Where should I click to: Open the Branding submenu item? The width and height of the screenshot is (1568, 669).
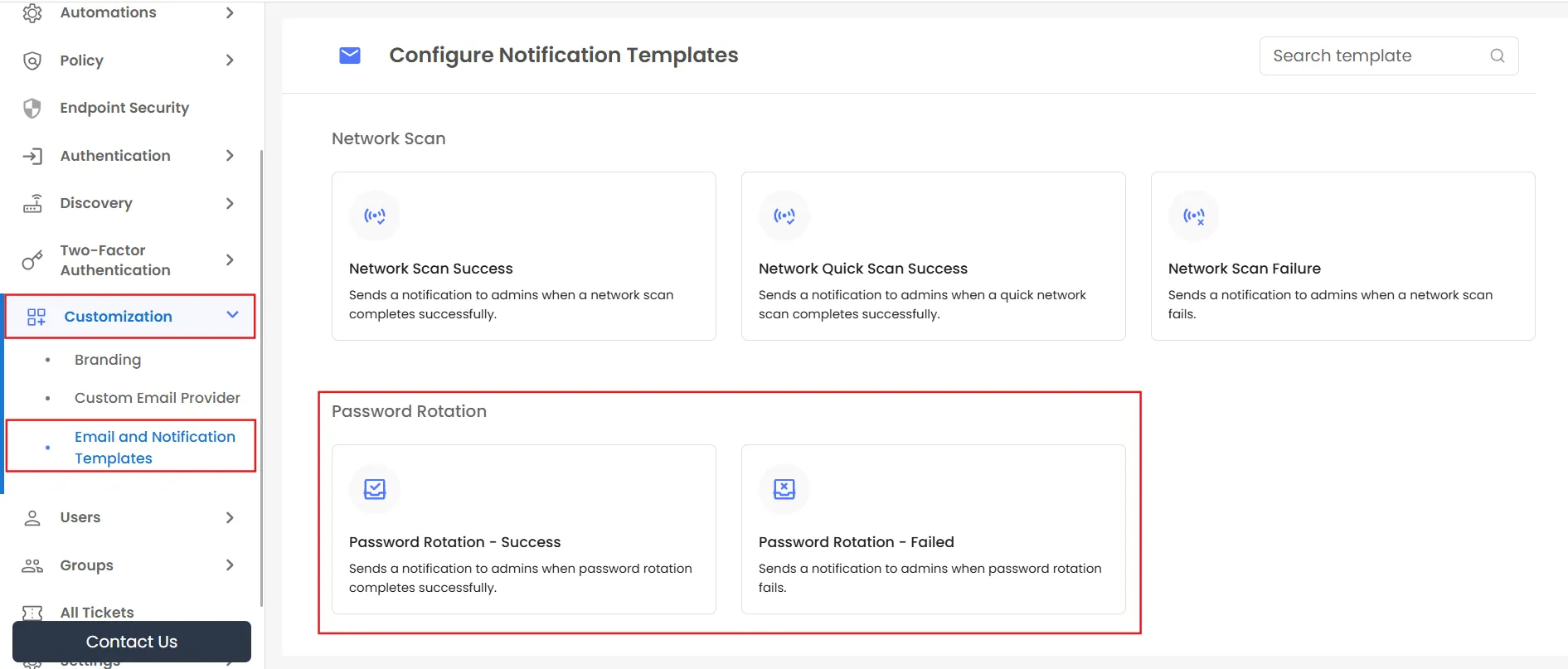click(x=108, y=360)
